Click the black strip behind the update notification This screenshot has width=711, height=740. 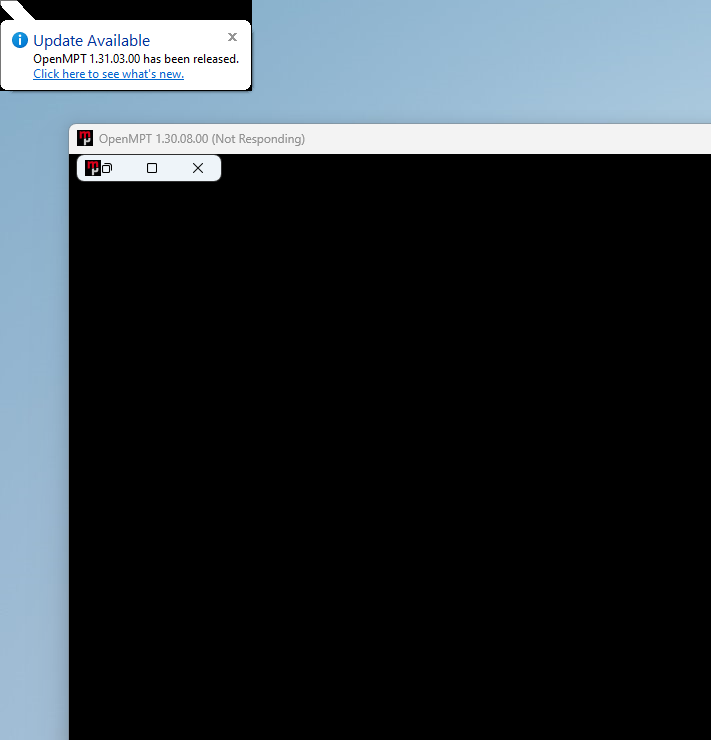pyautogui.click(x=150, y=8)
